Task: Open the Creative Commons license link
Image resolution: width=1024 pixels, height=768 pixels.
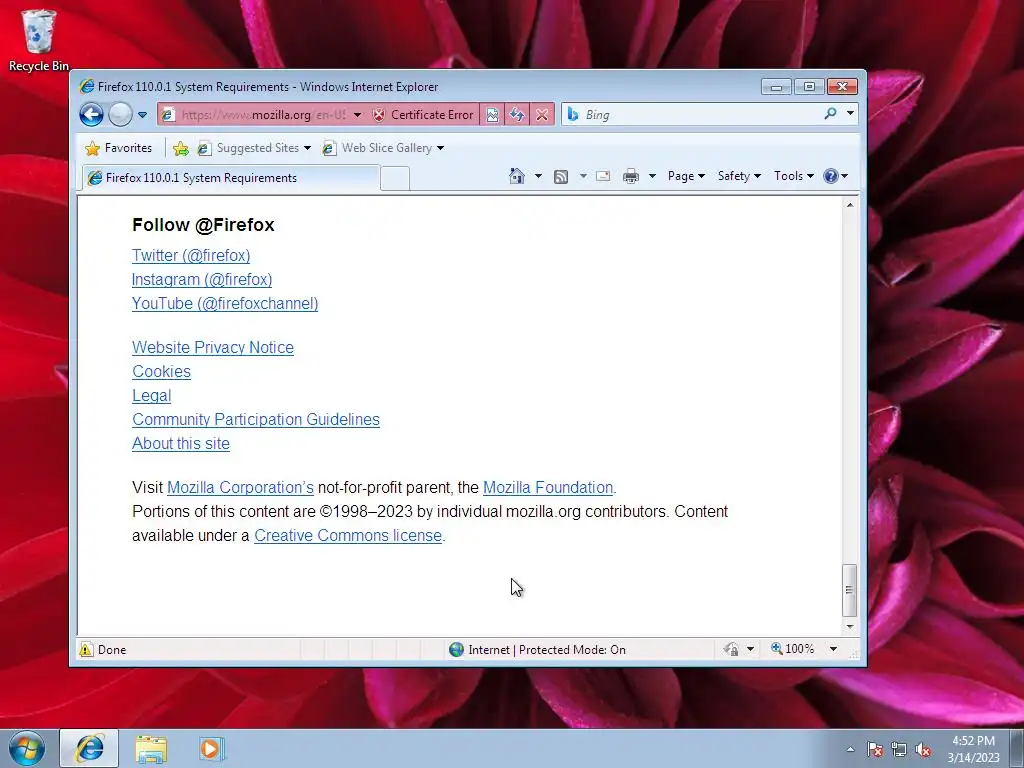Action: 348,536
